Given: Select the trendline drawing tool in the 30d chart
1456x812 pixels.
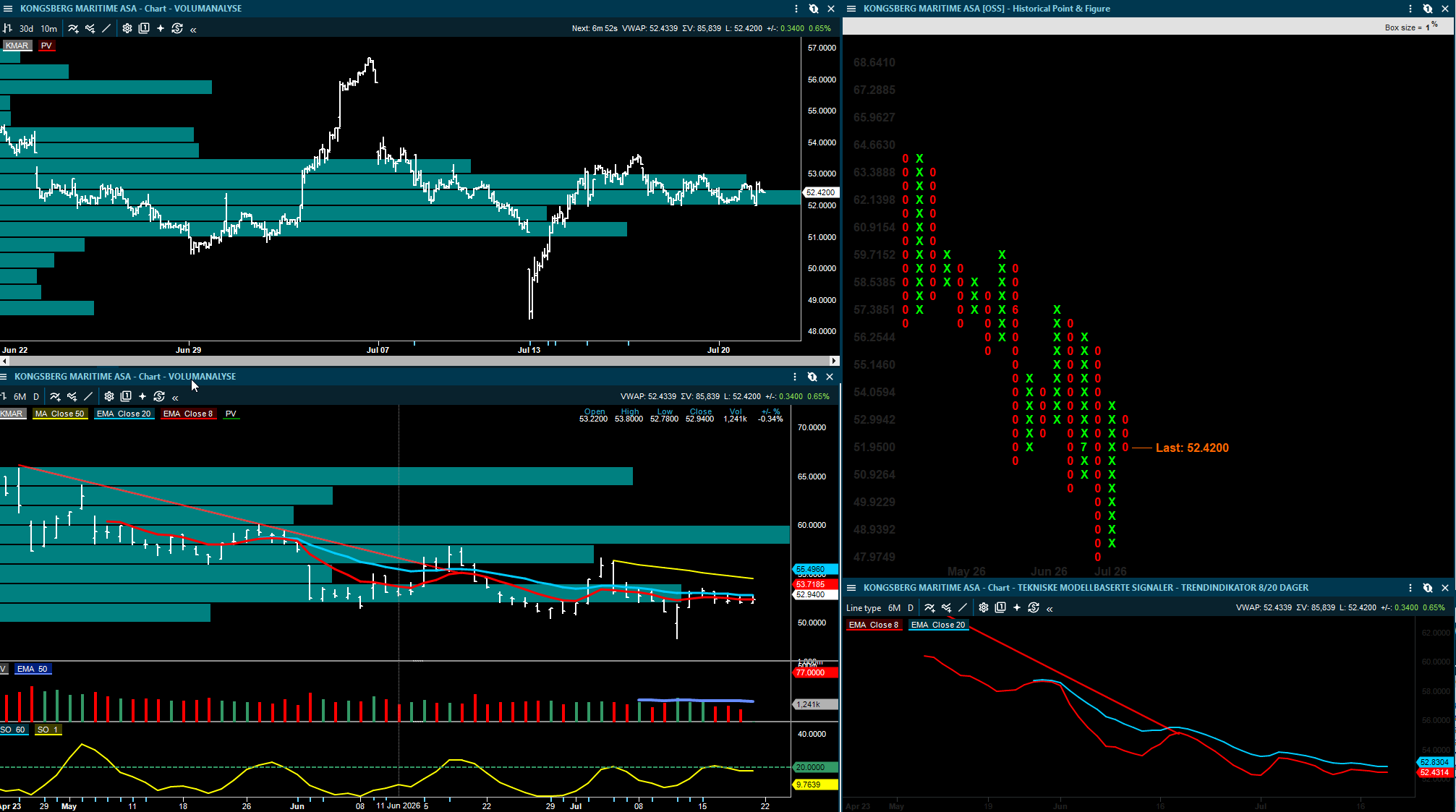Looking at the screenshot, I should (x=106, y=28).
